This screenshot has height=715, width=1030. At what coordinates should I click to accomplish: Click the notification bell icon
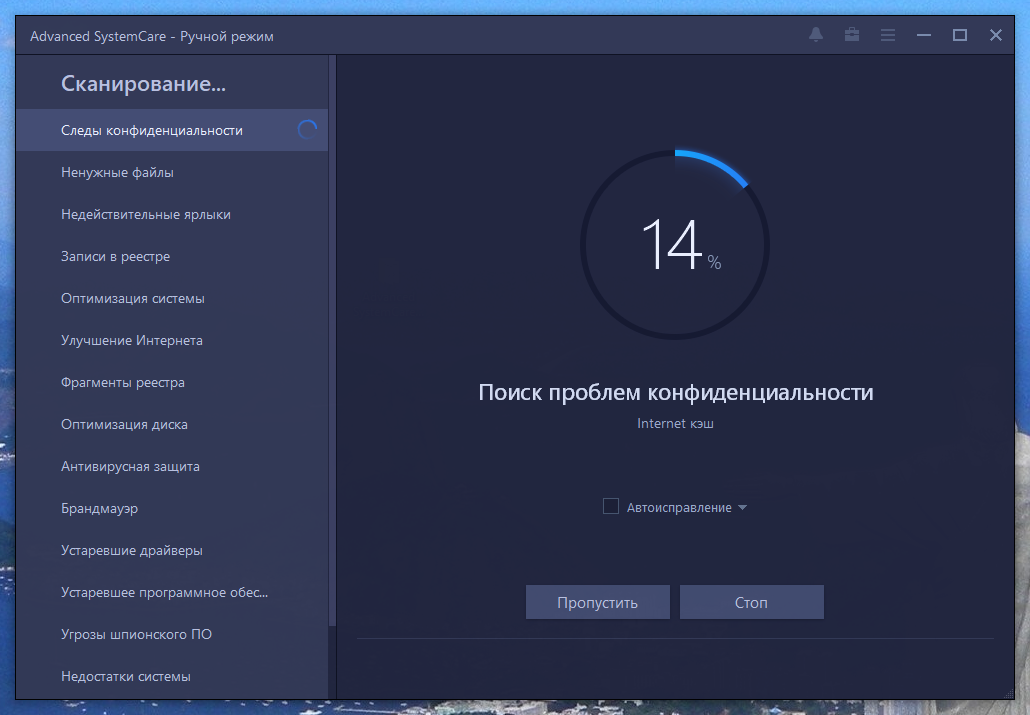tap(816, 35)
